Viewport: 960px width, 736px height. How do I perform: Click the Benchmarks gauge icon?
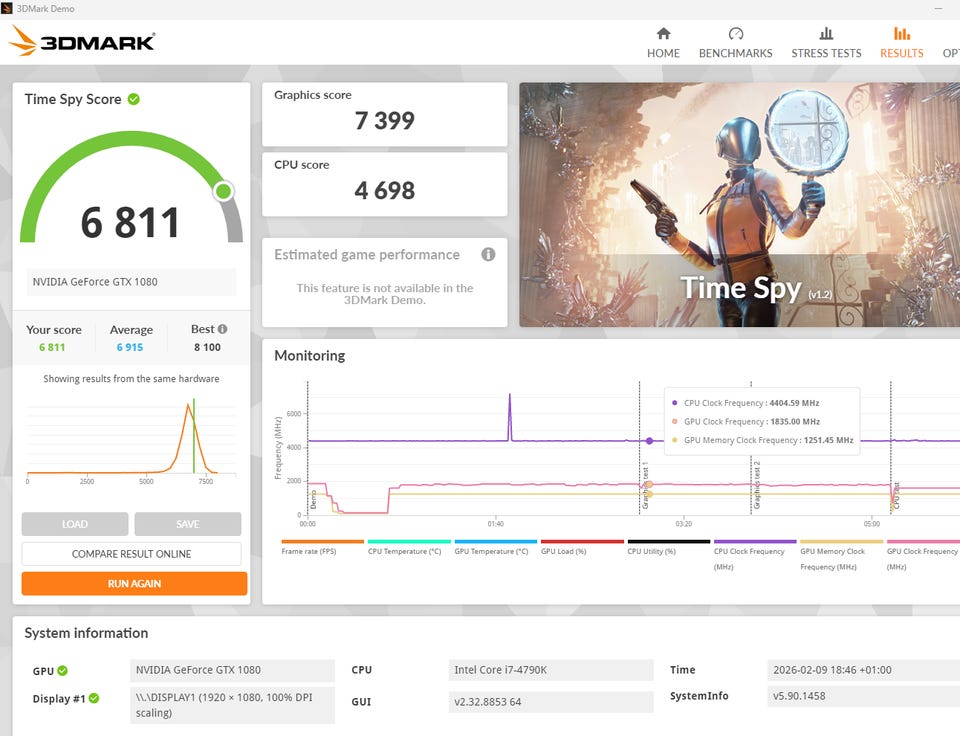(735, 34)
